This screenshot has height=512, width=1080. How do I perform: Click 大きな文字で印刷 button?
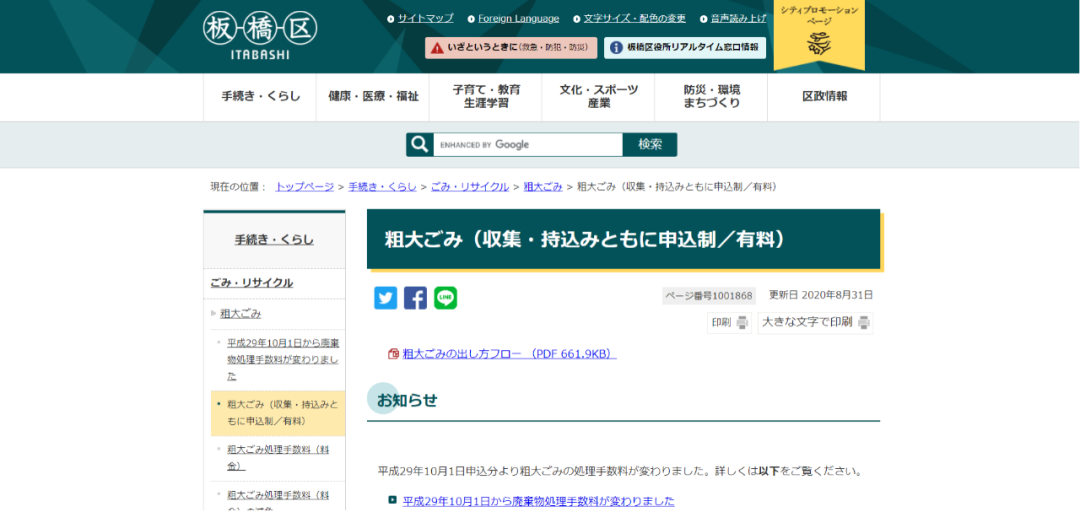[x=816, y=322]
